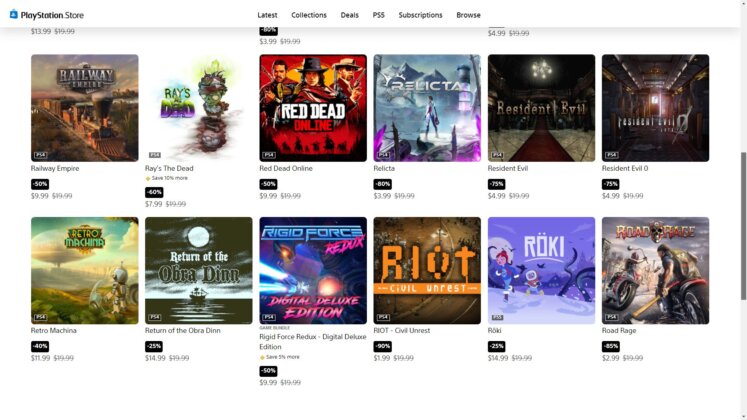
Task: Go to the Collections tab
Action: click(x=309, y=15)
